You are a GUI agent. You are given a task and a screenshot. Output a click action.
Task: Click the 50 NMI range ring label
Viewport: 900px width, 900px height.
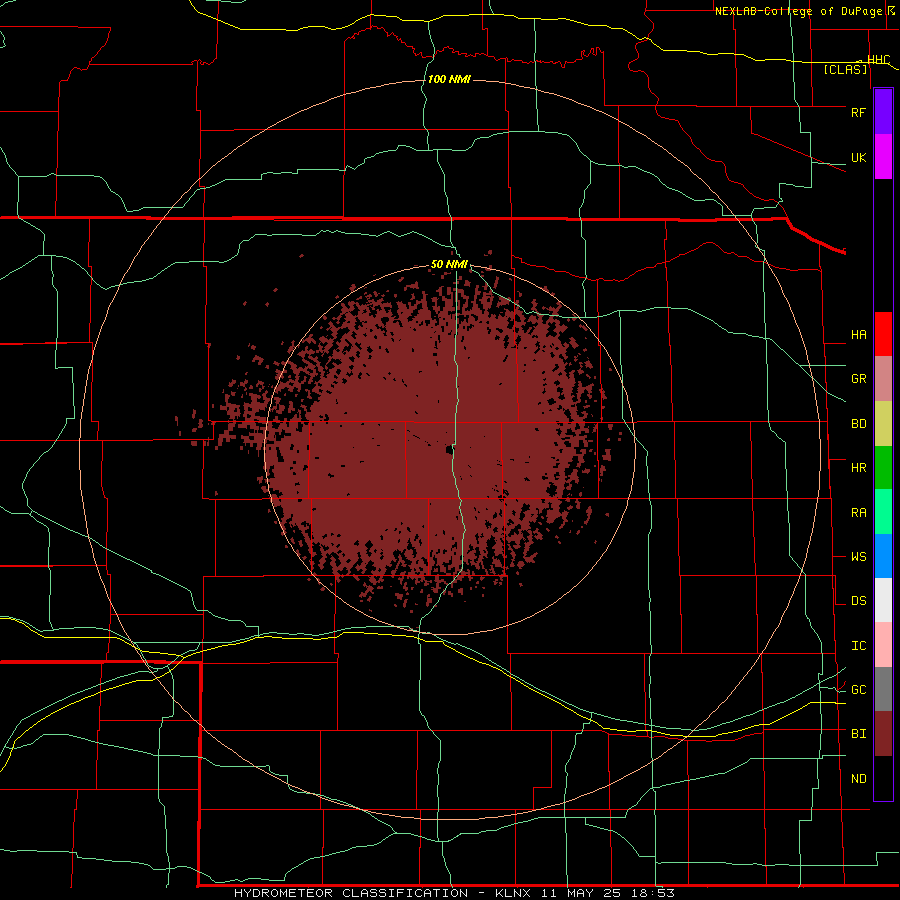(x=449, y=264)
